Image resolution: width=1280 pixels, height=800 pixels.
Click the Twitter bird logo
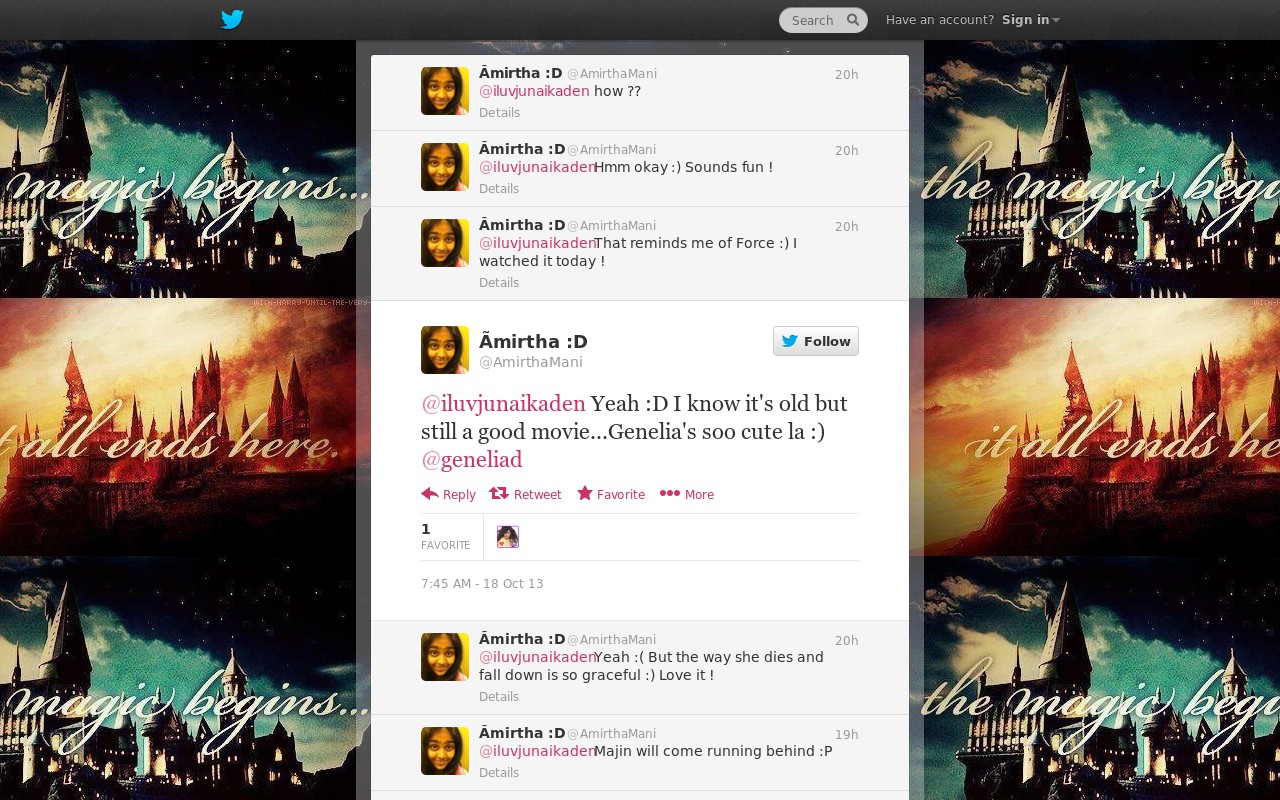[232, 19]
